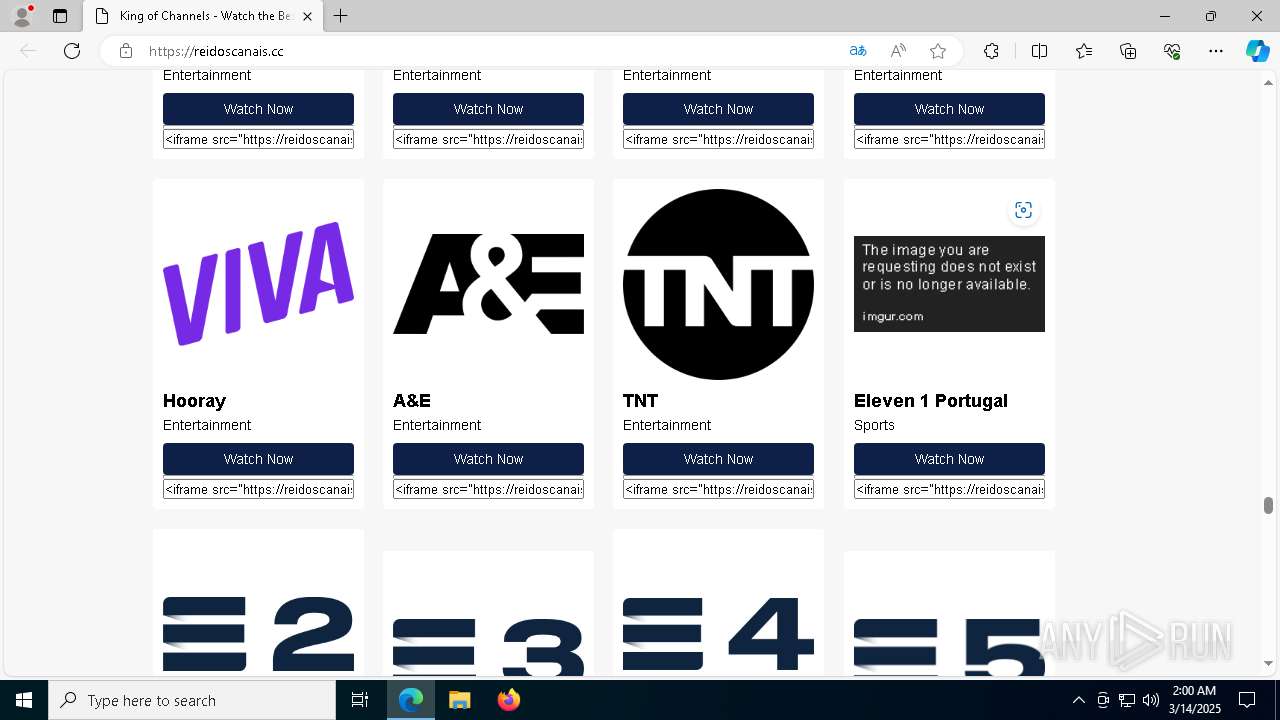The height and width of the screenshot is (720, 1280).
Task: Click the translate page icon
Action: tap(857, 51)
